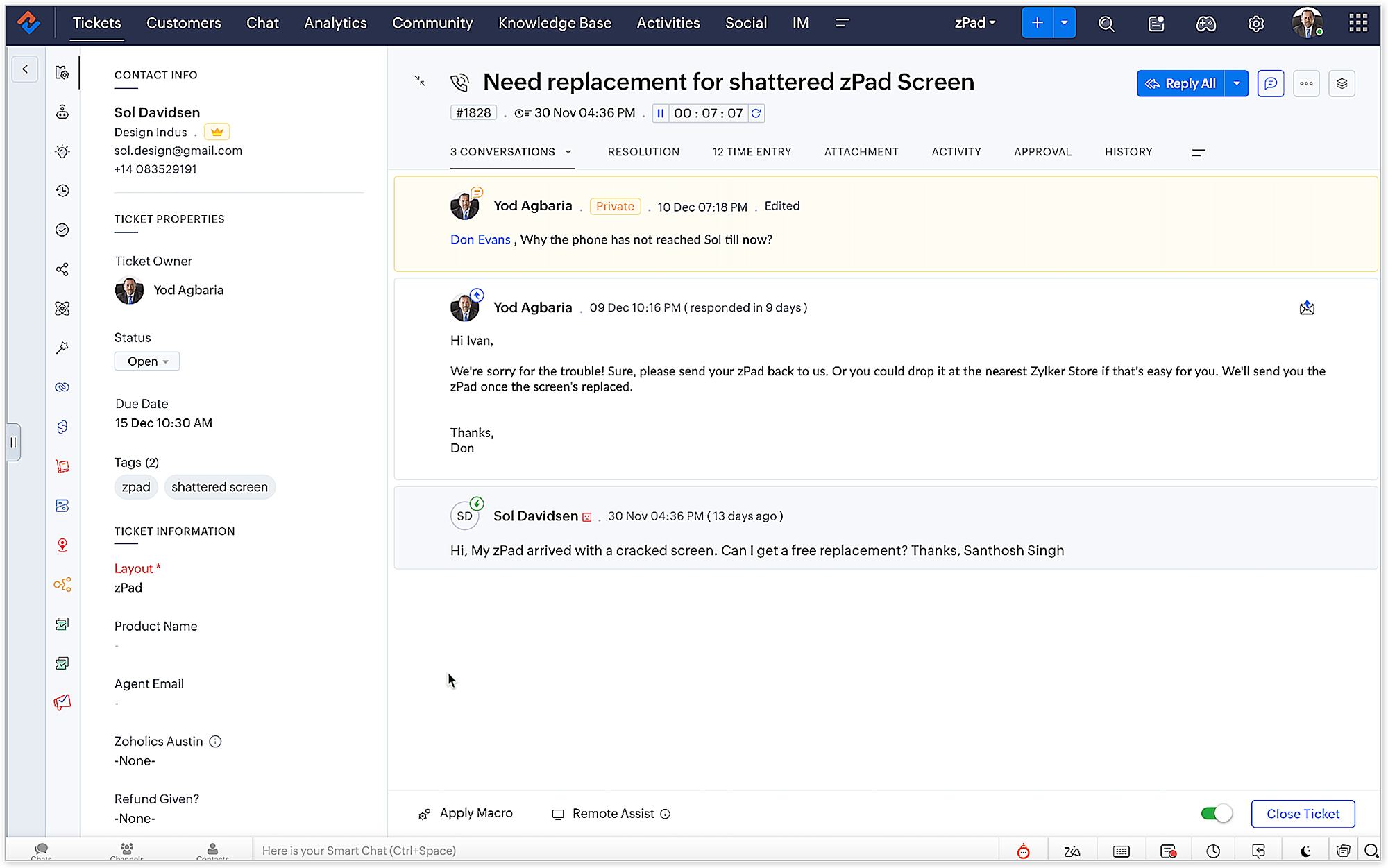This screenshot has height=868, width=1388.
Task: Pause the ticket timer
Action: coord(660,113)
